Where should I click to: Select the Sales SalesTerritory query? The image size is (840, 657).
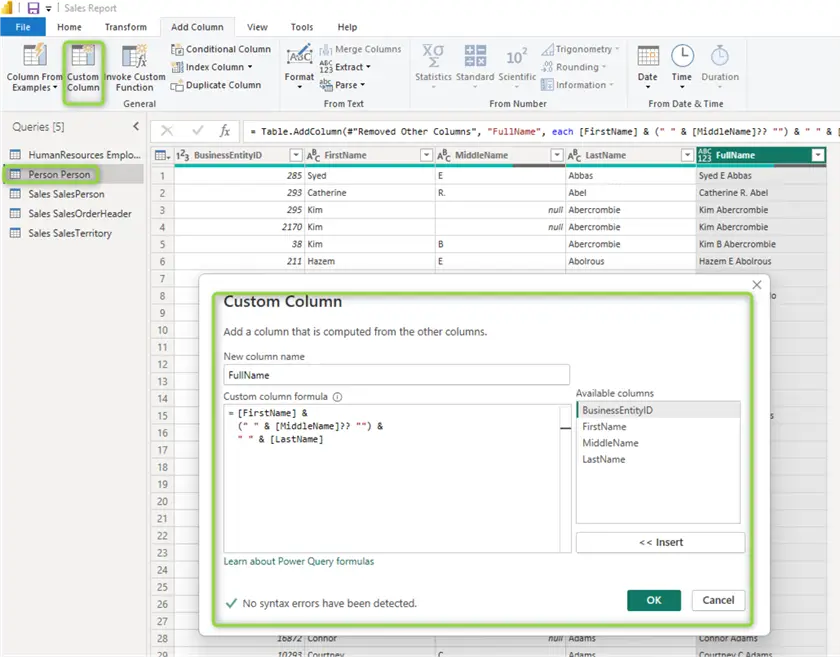[x=74, y=233]
